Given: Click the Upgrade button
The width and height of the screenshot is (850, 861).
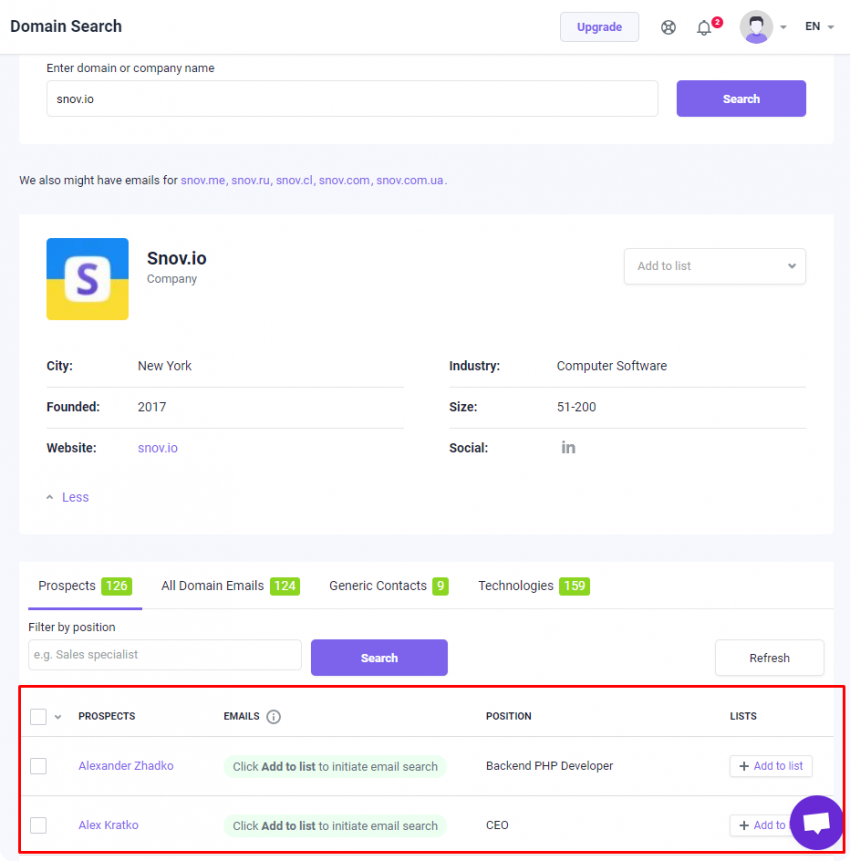Looking at the screenshot, I should (599, 27).
